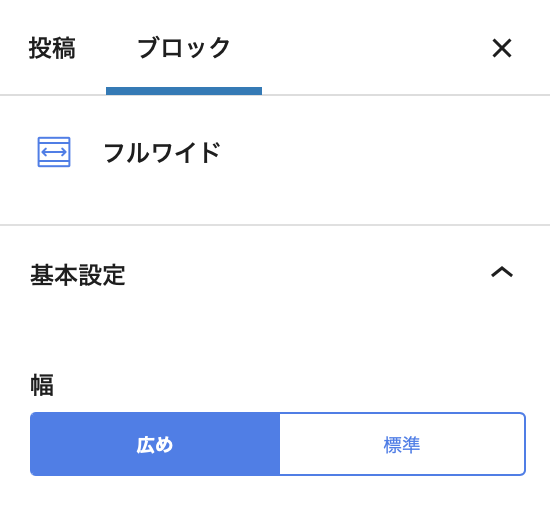This screenshot has width=550, height=506.
Task: Click the 幅 field label
Action: click(42, 385)
